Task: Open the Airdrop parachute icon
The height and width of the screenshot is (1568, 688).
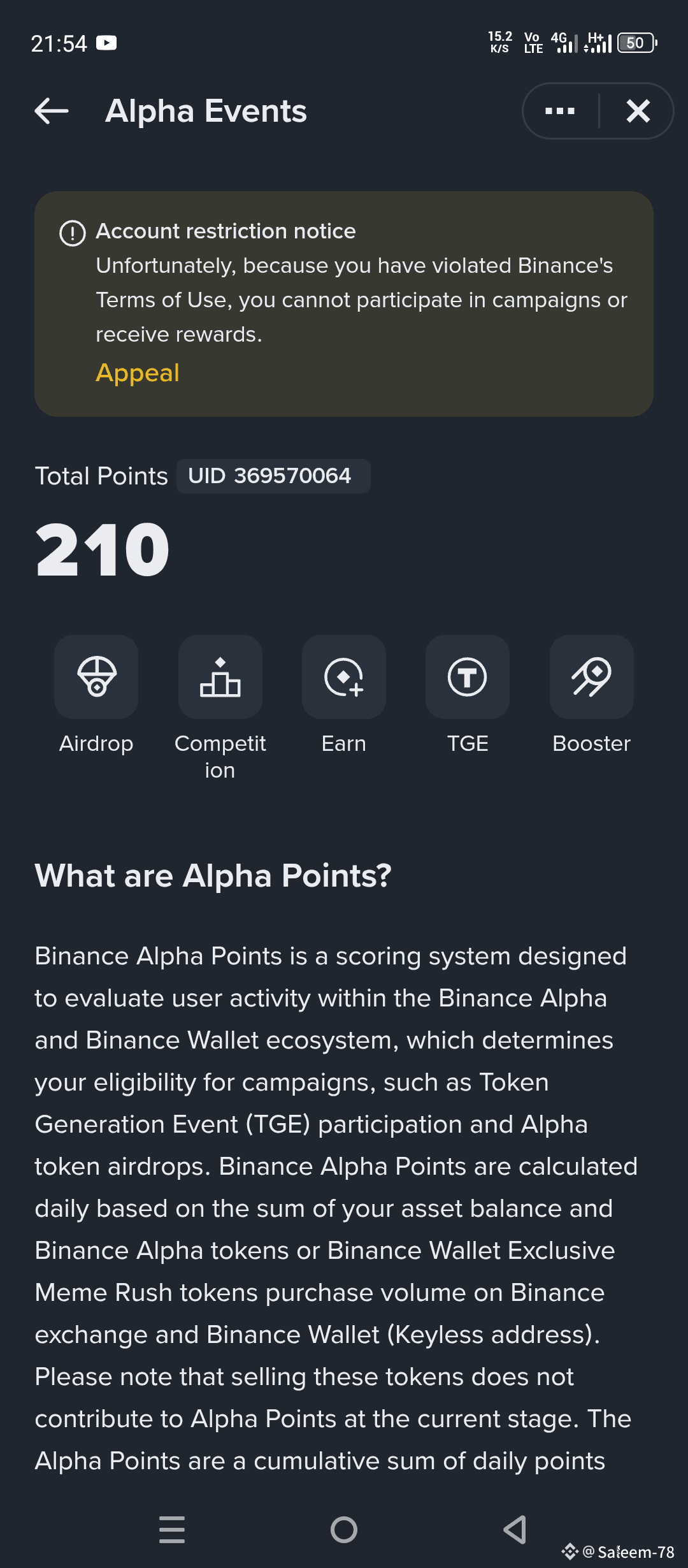Action: 96,677
